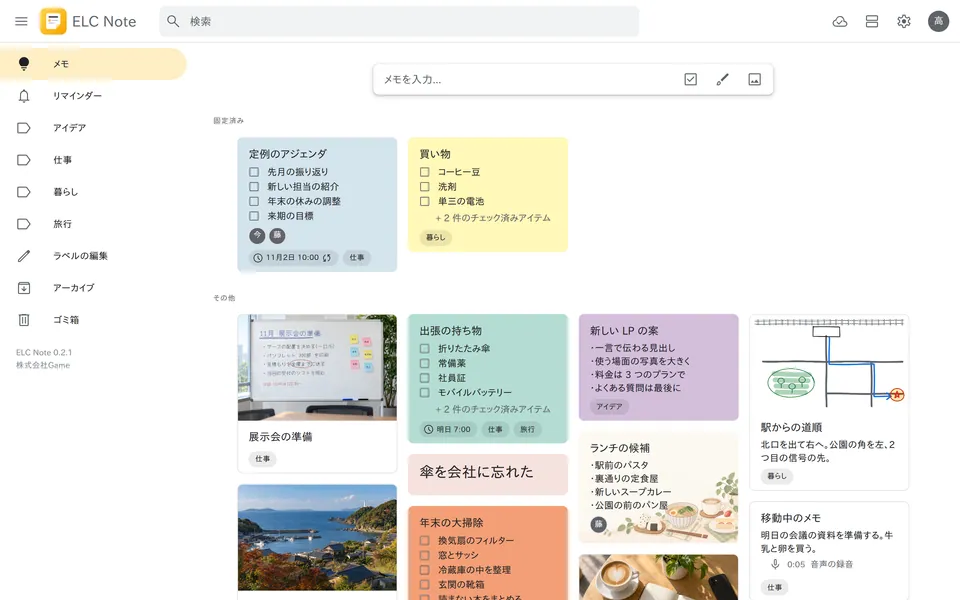960x600 pixels.
Task: Check 換気扇のフィルター item
Action: pyautogui.click(x=424, y=541)
